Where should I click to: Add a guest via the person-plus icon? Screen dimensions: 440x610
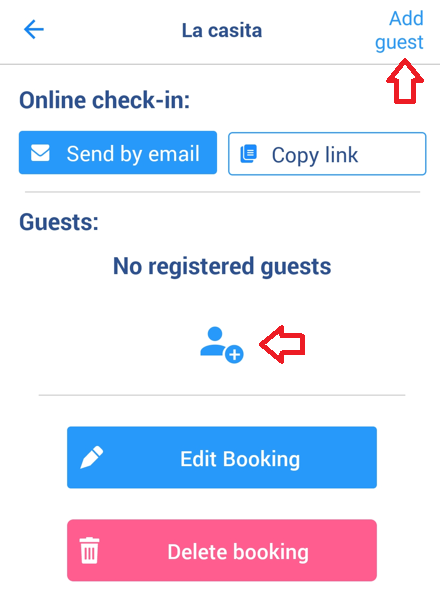pyautogui.click(x=222, y=345)
